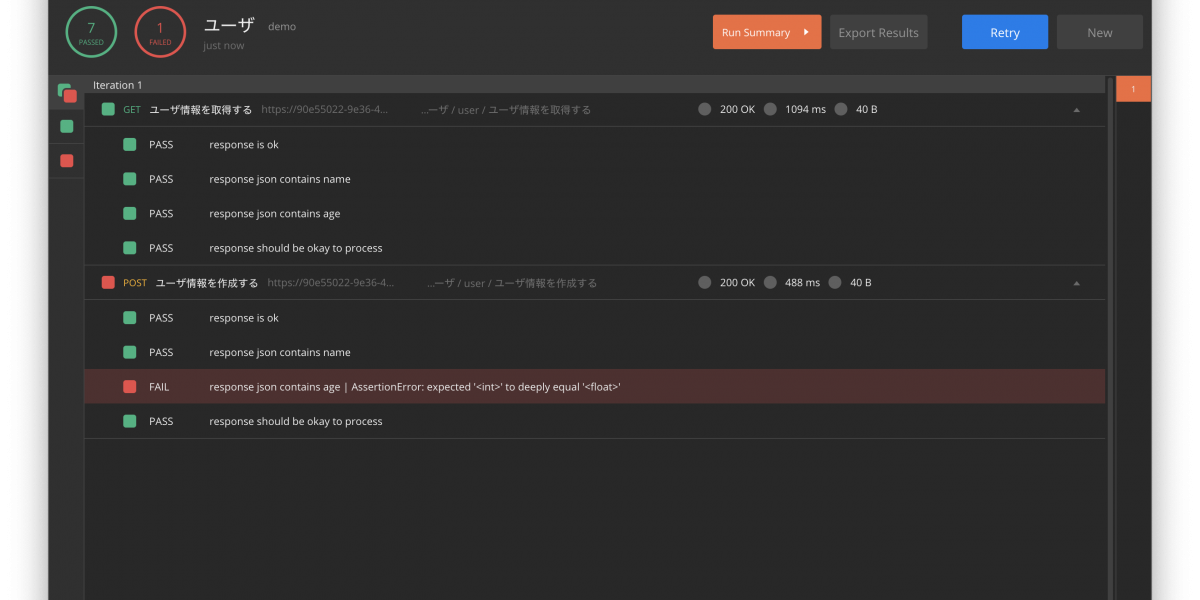Click the Export Results button
Screen dimensions: 1200x600
coord(878,32)
